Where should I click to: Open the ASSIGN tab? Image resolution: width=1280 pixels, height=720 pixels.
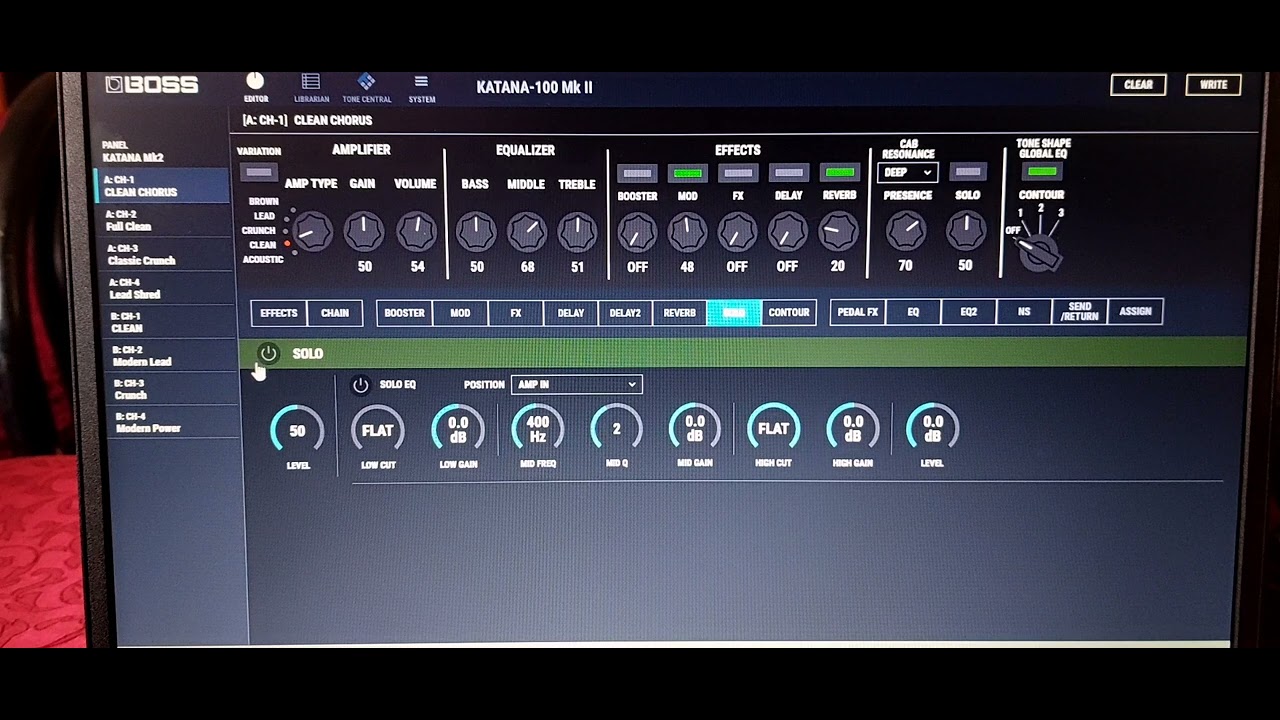coord(1135,311)
